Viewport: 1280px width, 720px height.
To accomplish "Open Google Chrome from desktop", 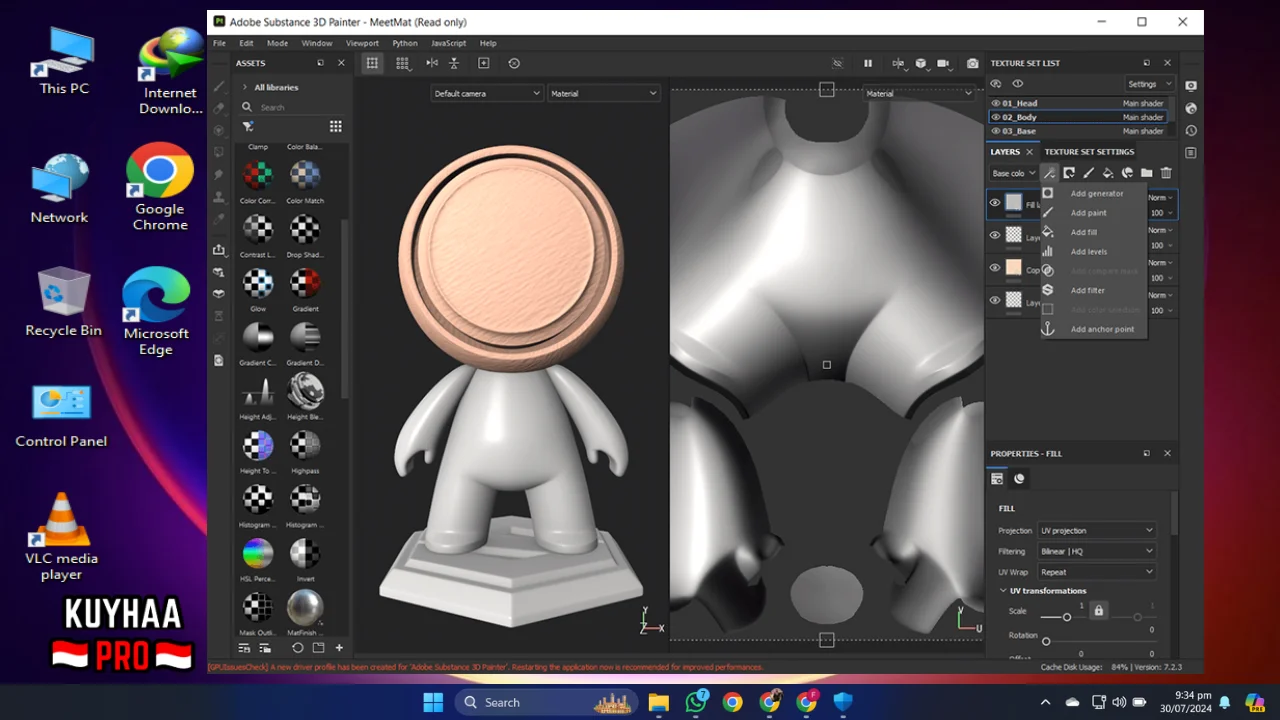I will (x=160, y=188).
